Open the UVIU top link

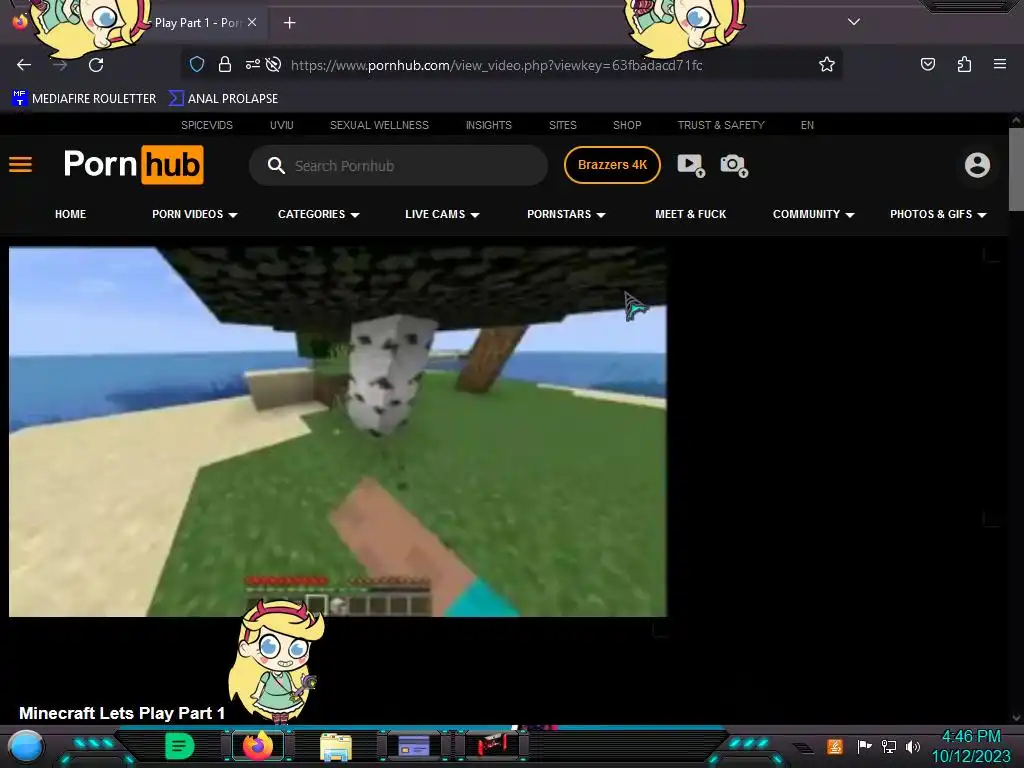click(281, 125)
